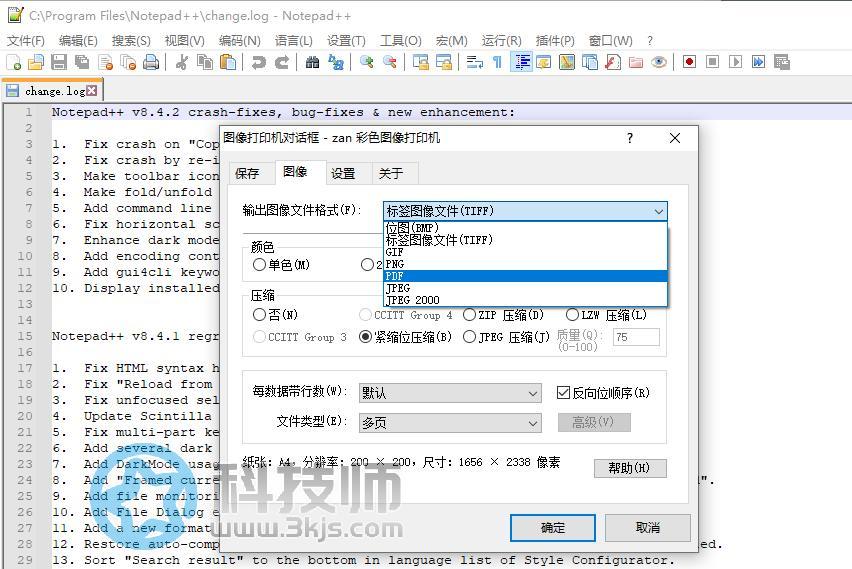The height and width of the screenshot is (569, 852).
Task: Toggle synchronized horizontal scrolling icon
Action: pyautogui.click(x=443, y=62)
